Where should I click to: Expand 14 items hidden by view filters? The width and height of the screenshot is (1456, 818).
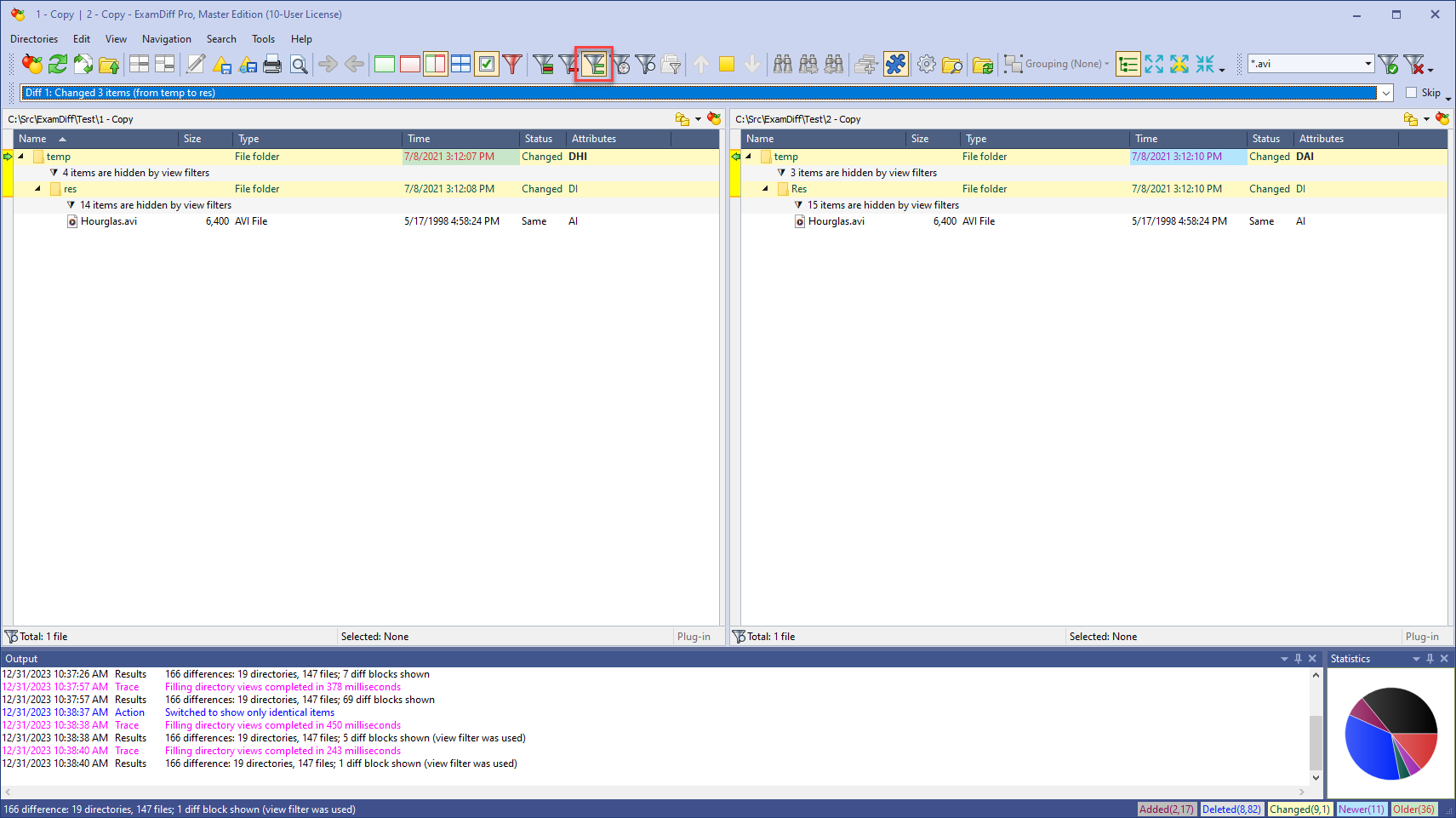pyautogui.click(x=71, y=205)
